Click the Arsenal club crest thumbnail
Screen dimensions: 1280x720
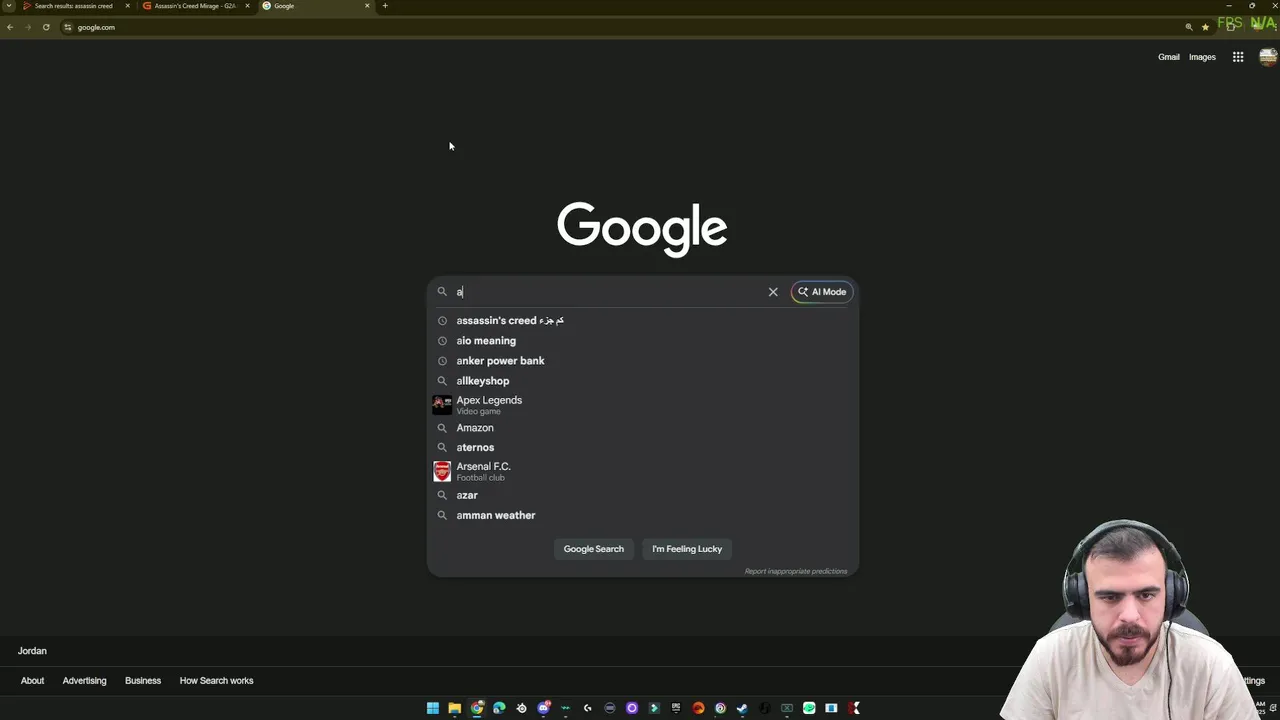coord(442,471)
